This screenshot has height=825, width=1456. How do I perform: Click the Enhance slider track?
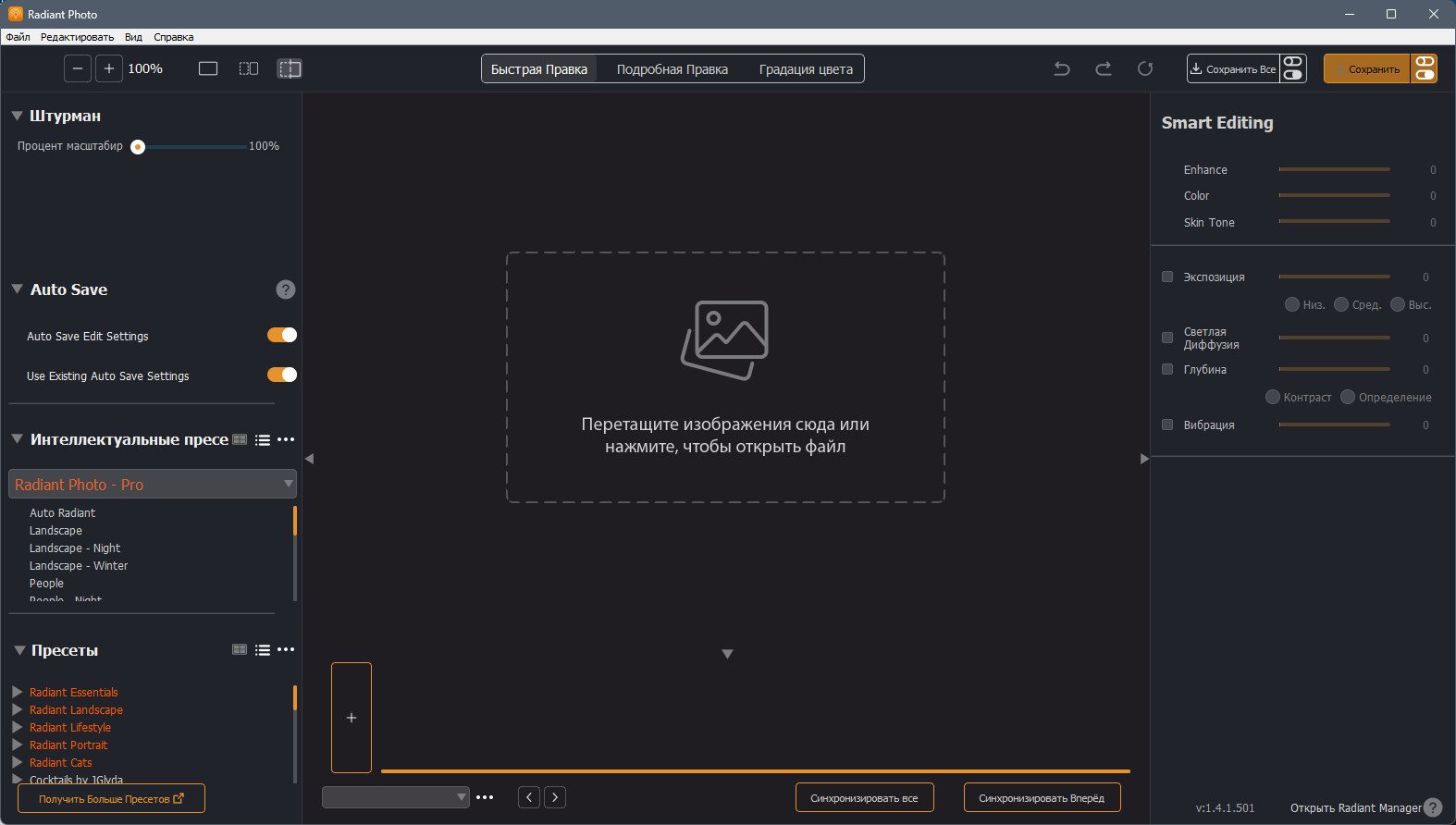point(1334,169)
